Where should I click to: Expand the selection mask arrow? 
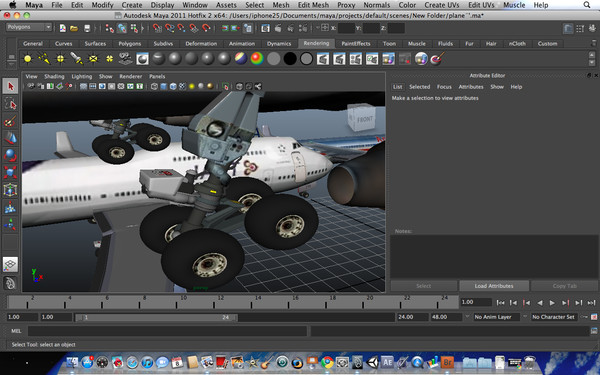coord(142,28)
